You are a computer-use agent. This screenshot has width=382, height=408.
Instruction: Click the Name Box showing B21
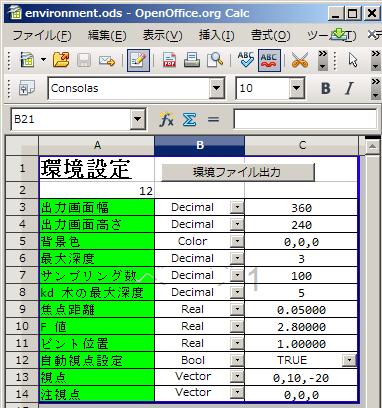coord(71,119)
